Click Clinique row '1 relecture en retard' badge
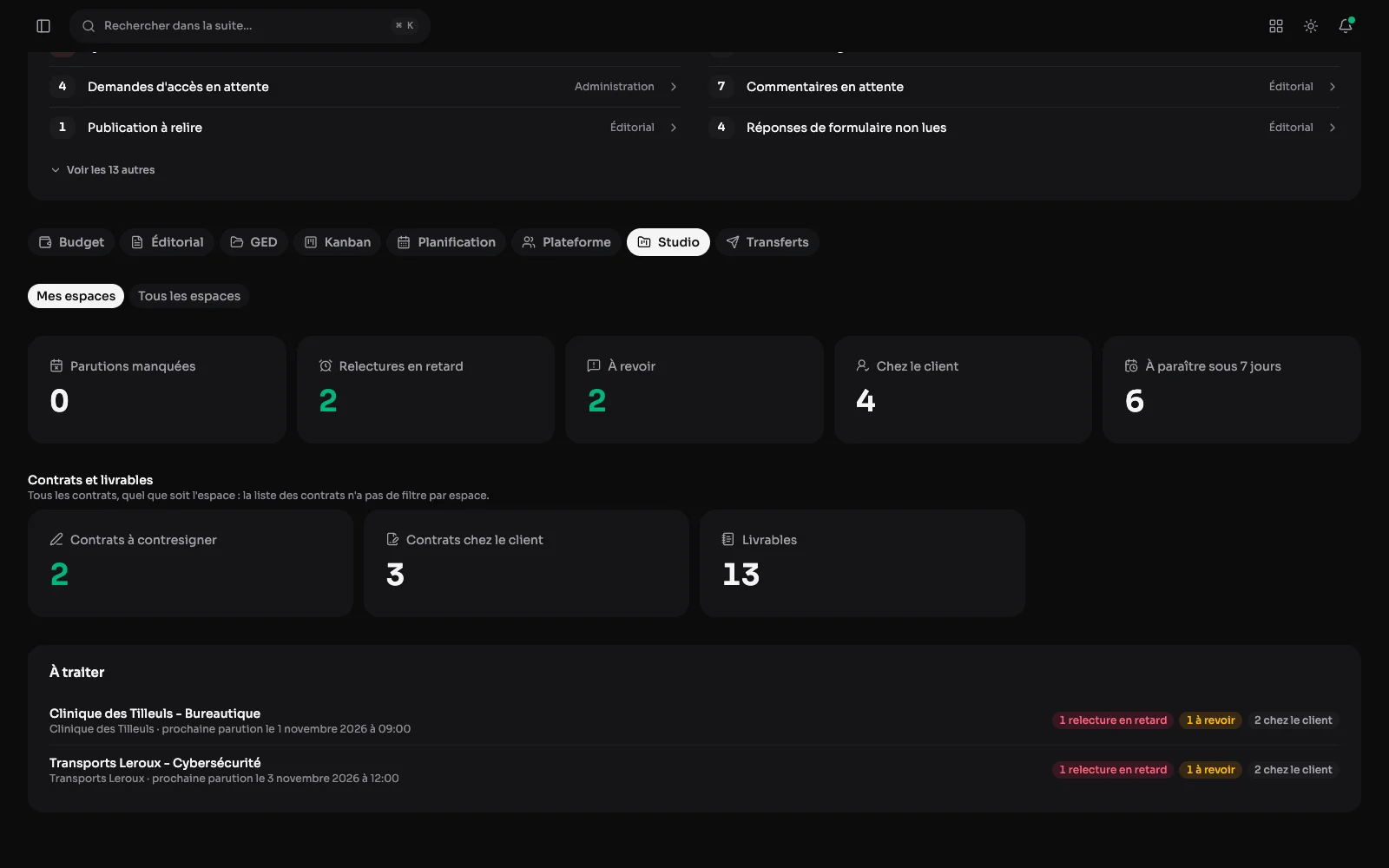1389x868 pixels. tap(1113, 720)
